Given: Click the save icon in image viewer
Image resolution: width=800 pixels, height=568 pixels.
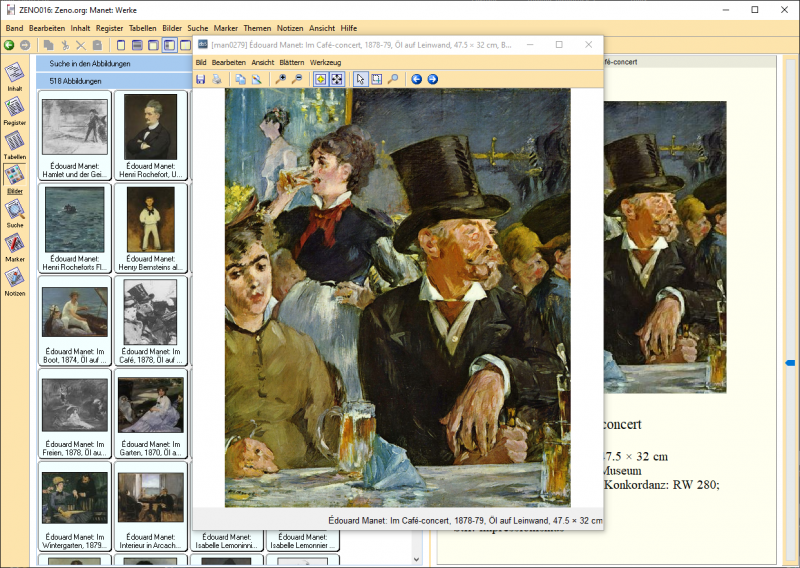Looking at the screenshot, I should (x=201, y=79).
